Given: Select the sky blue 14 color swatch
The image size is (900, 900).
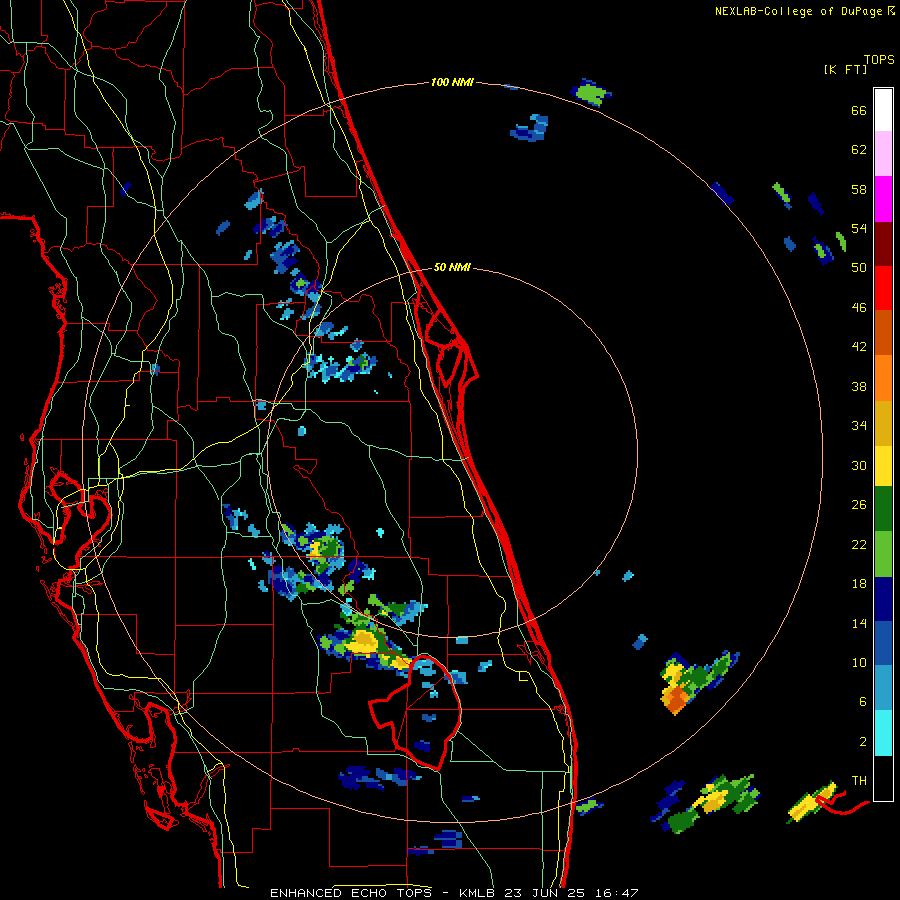Looking at the screenshot, I should (x=883, y=688).
